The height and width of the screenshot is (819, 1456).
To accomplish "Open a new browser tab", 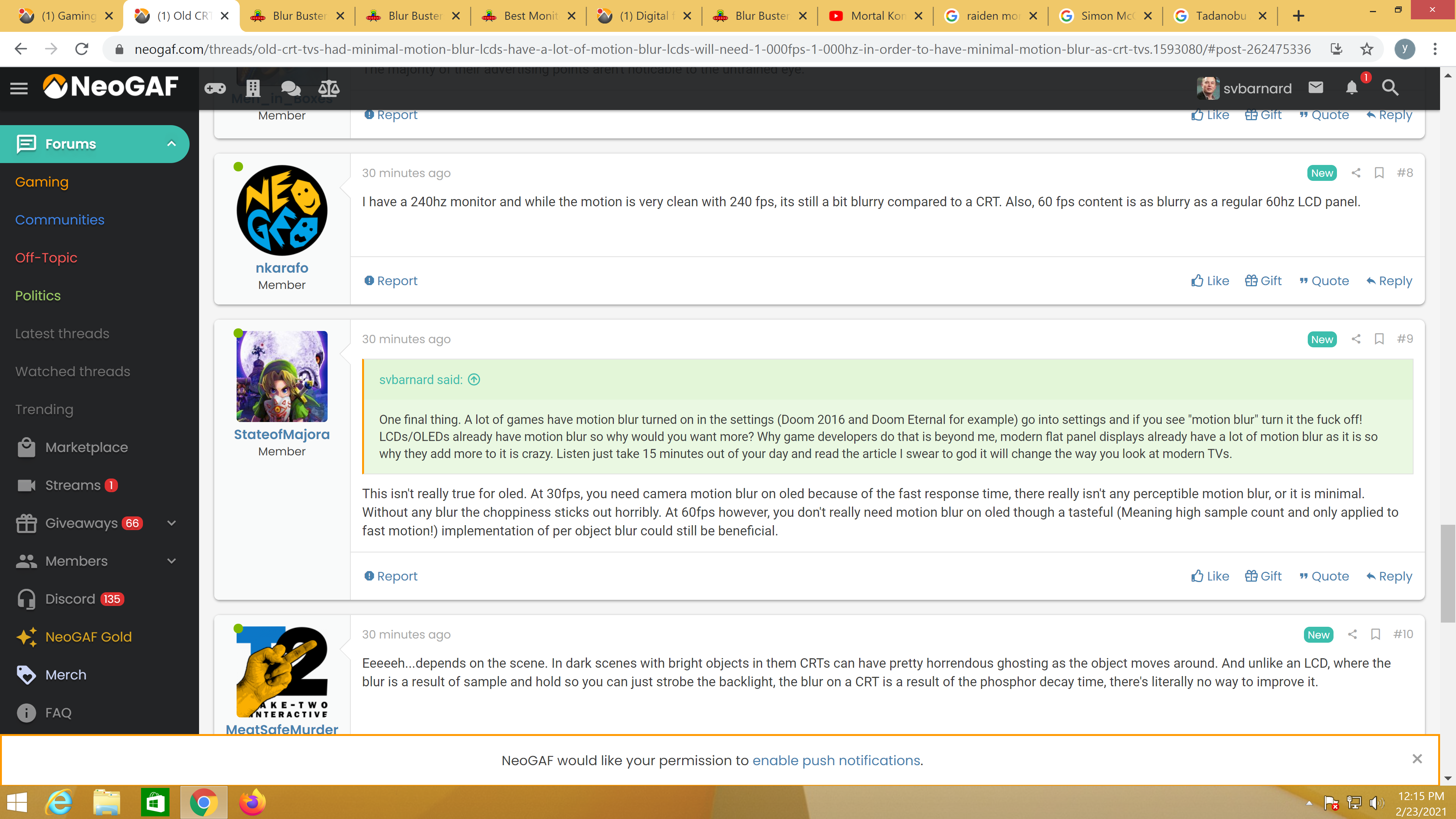I will (x=1298, y=16).
